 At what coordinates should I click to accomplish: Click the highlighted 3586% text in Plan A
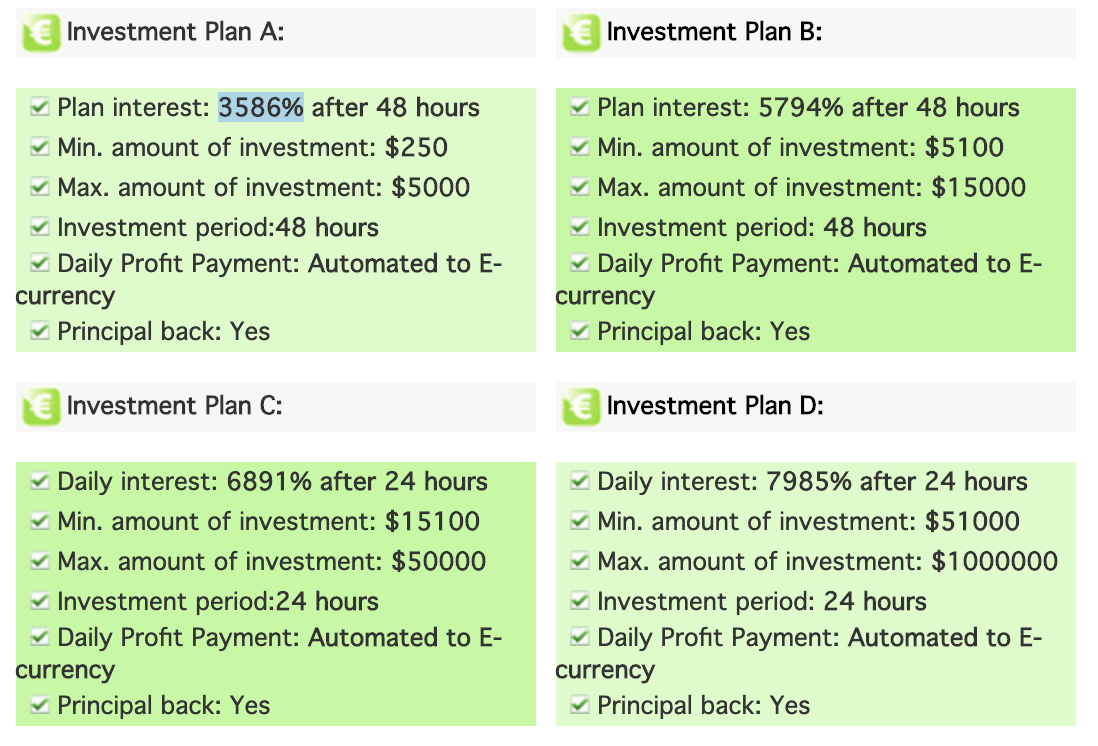coord(261,107)
